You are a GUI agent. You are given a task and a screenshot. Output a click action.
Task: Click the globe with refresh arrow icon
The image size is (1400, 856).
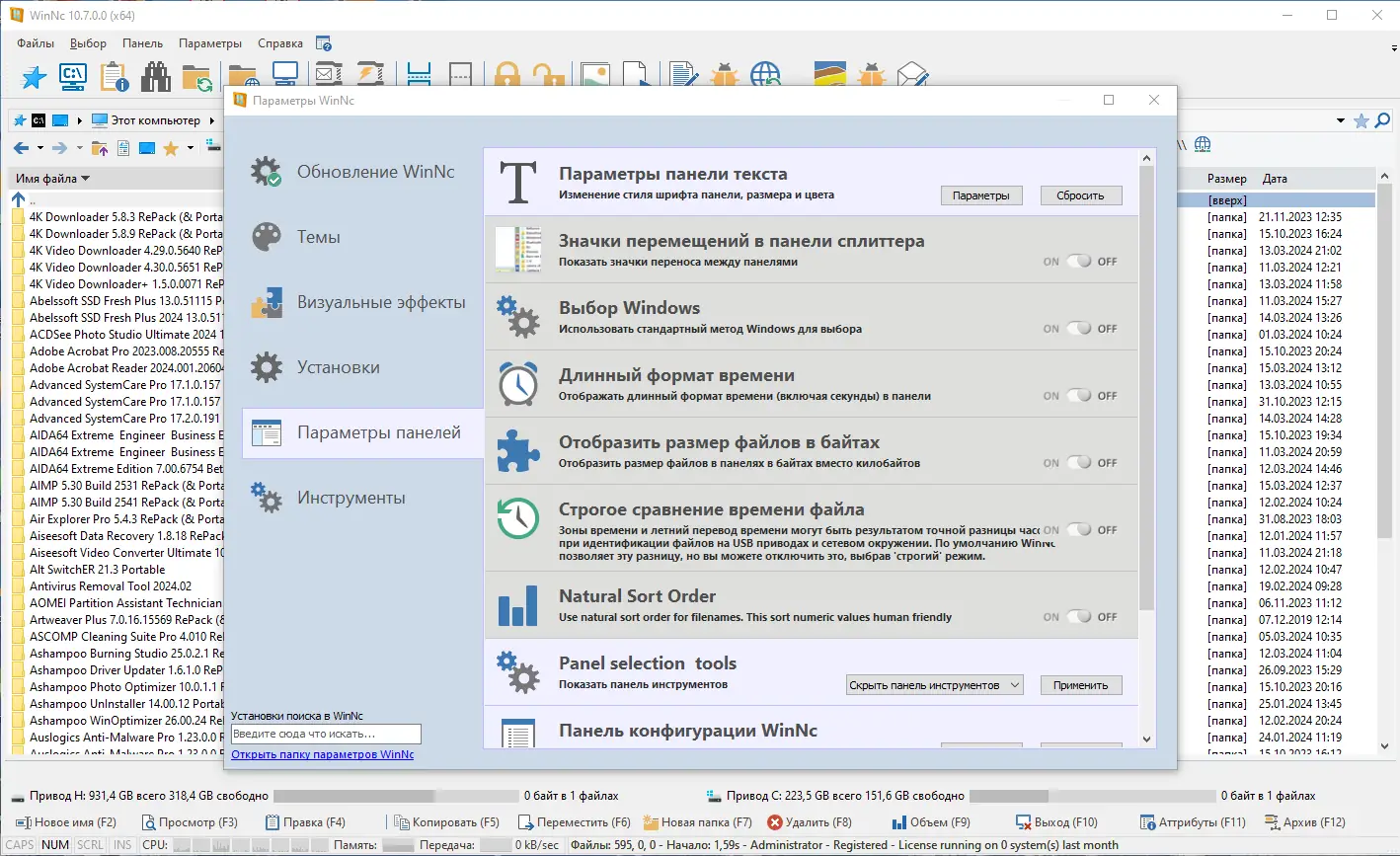pos(766,75)
